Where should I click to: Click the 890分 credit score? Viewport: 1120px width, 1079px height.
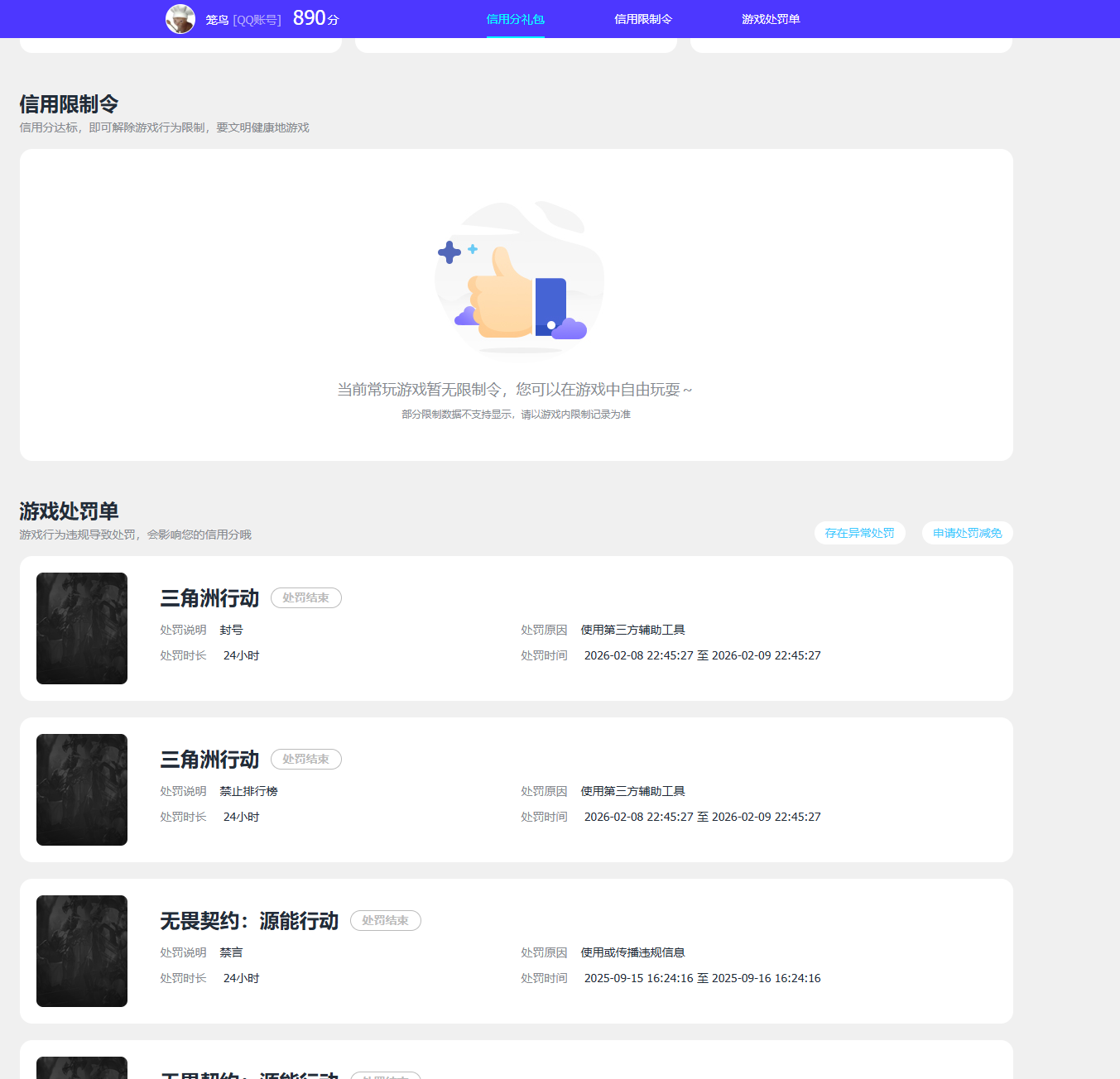(315, 18)
